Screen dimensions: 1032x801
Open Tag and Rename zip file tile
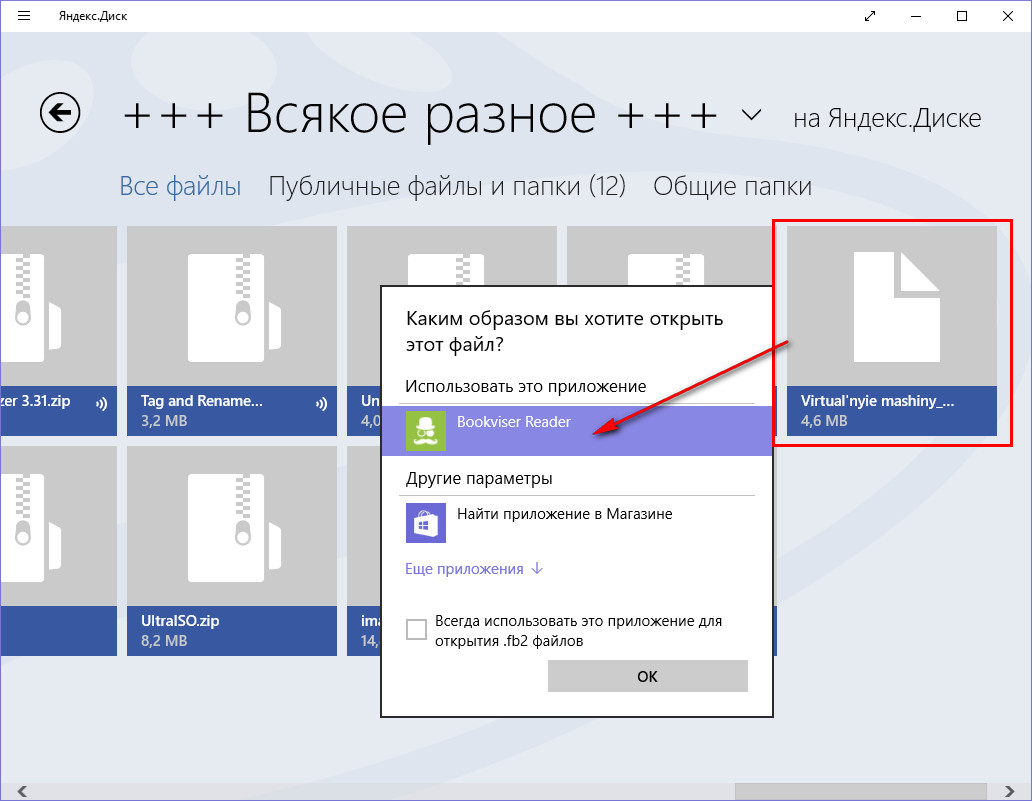[232, 331]
